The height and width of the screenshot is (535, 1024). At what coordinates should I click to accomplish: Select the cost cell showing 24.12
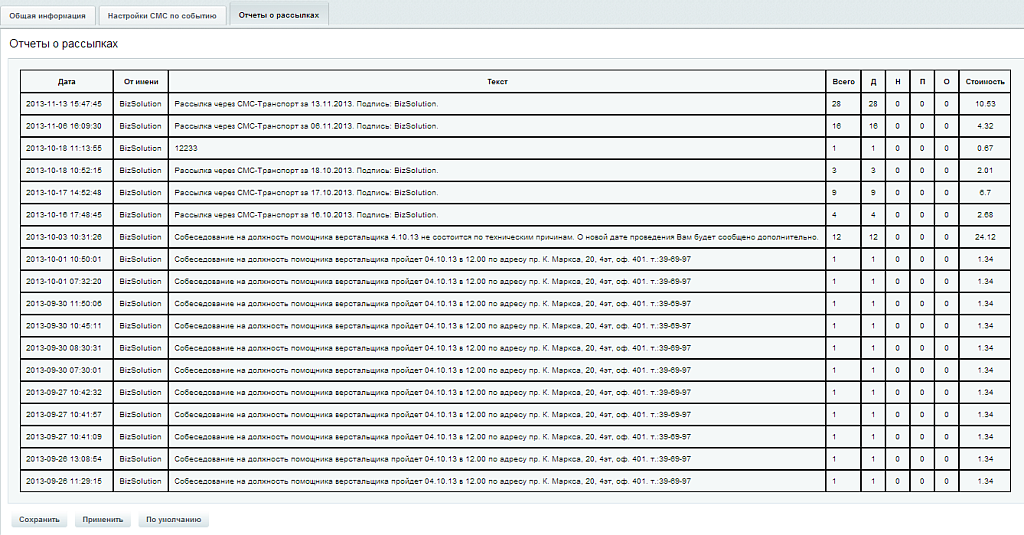(x=985, y=237)
